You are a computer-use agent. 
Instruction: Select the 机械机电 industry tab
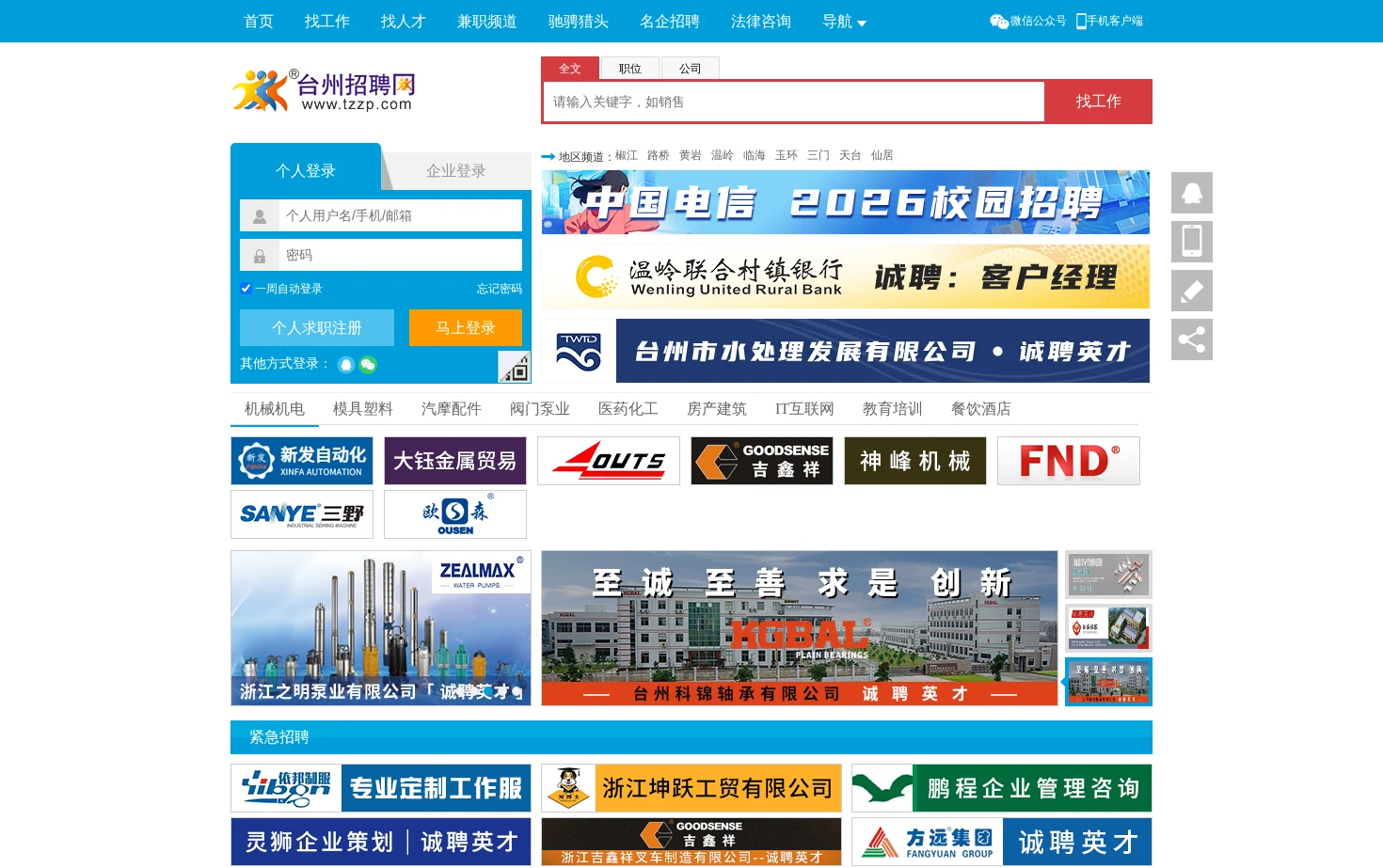click(x=275, y=409)
